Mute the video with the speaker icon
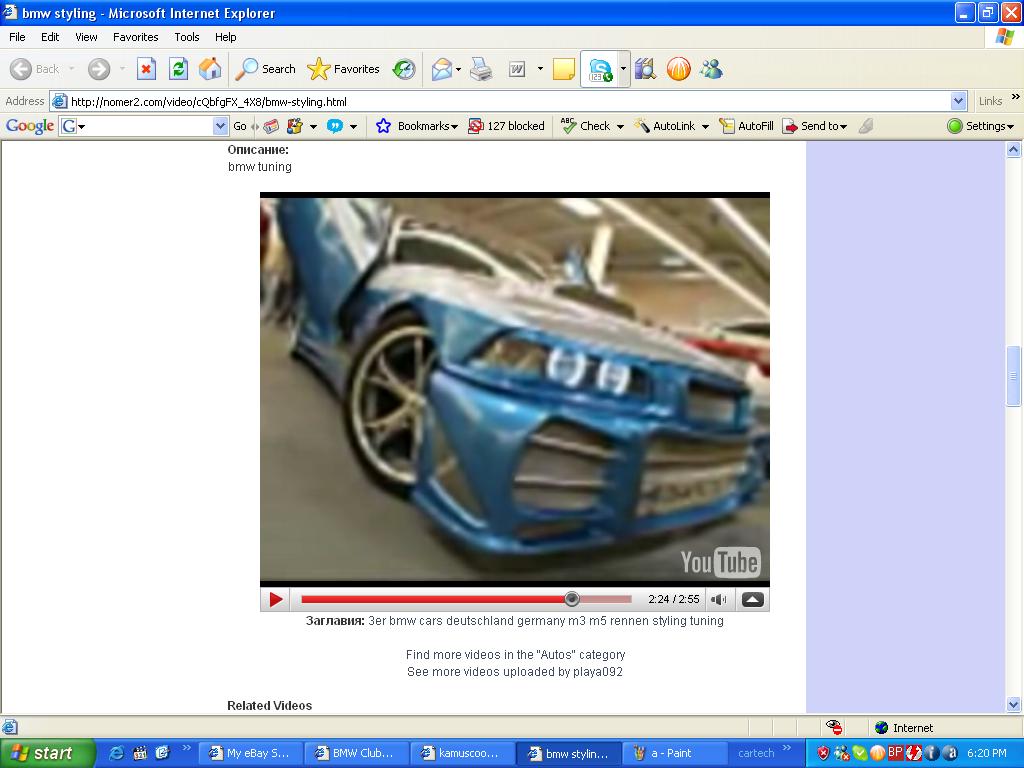Viewport: 1024px width, 768px height. coord(719,599)
